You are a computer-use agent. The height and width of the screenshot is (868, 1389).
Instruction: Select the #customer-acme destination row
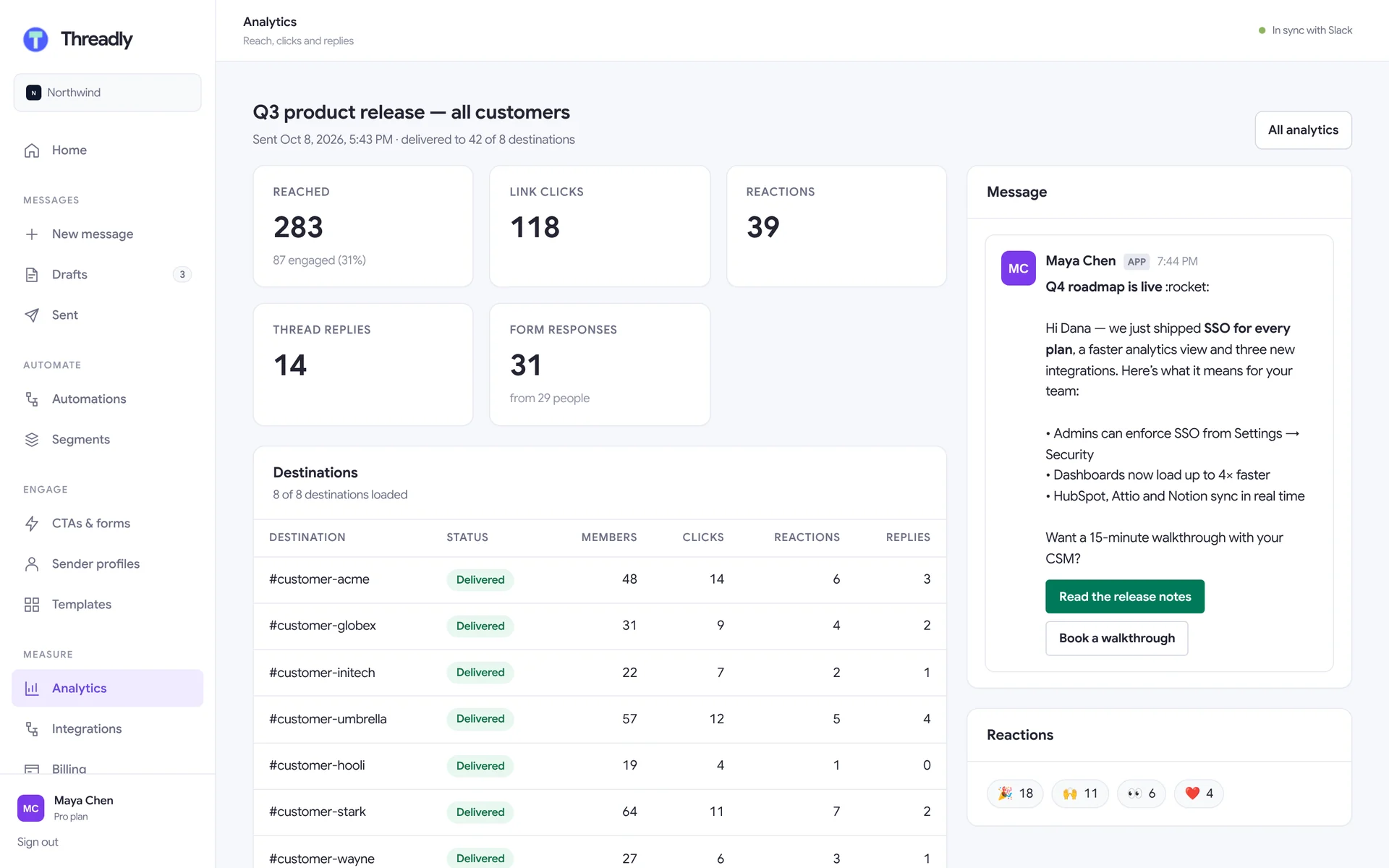600,579
